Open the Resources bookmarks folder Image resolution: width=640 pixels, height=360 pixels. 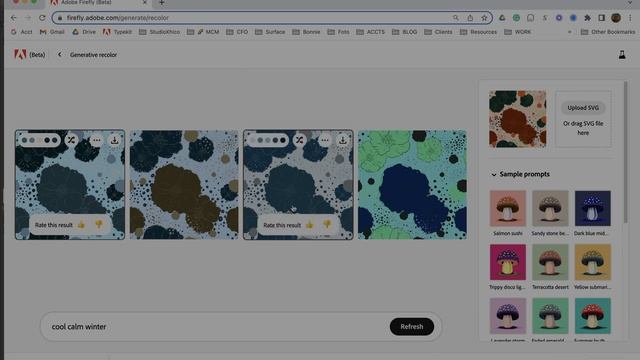tap(478, 32)
